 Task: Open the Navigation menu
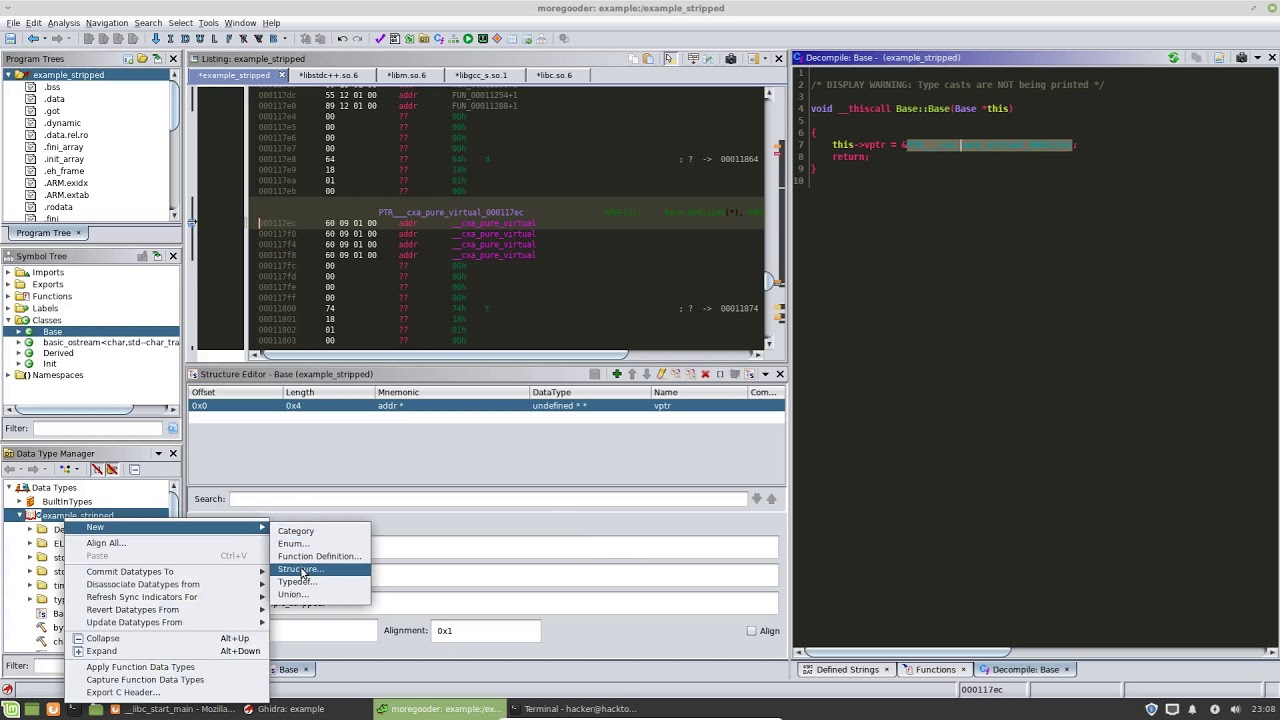(107, 23)
